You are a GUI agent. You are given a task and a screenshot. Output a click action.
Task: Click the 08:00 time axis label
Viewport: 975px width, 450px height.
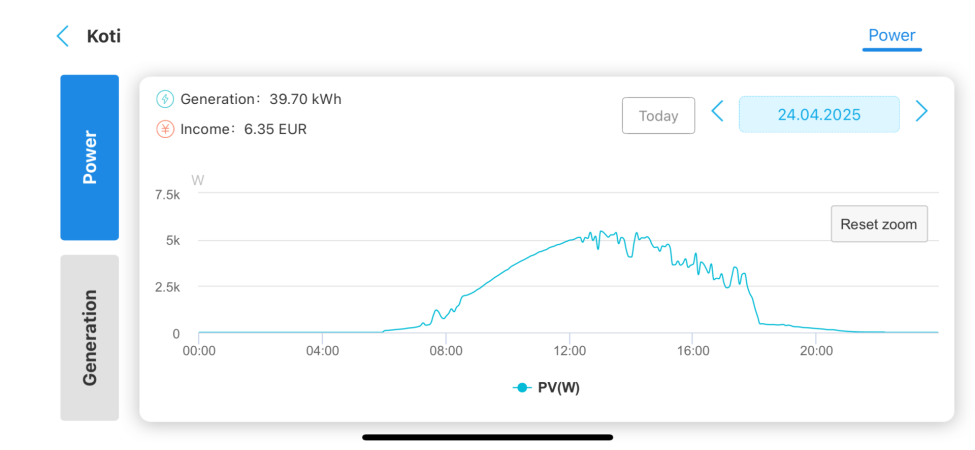446,351
